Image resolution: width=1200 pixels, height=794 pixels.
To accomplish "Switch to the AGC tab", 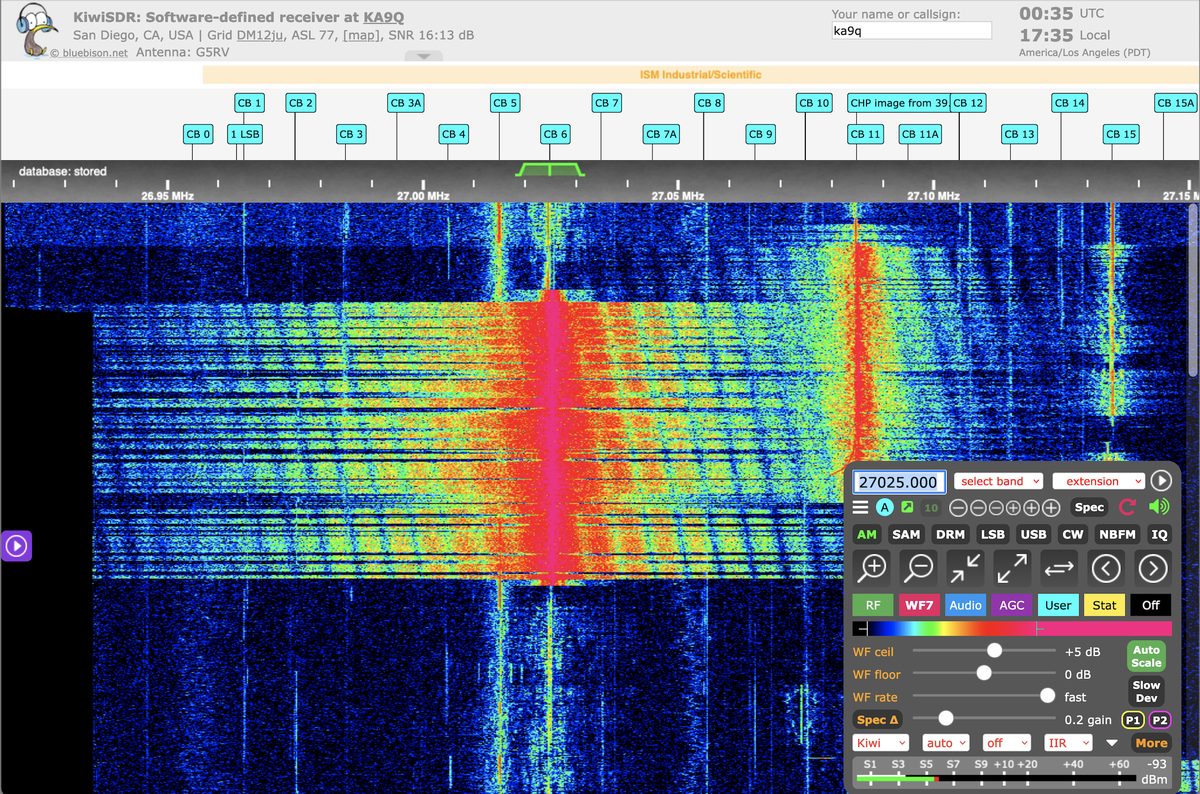I will [x=1012, y=605].
